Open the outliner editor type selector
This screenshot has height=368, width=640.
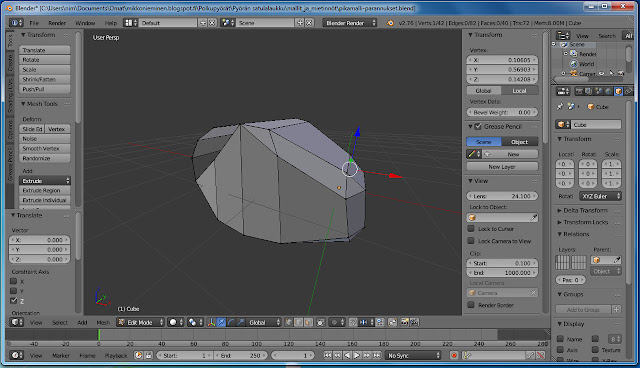click(563, 36)
